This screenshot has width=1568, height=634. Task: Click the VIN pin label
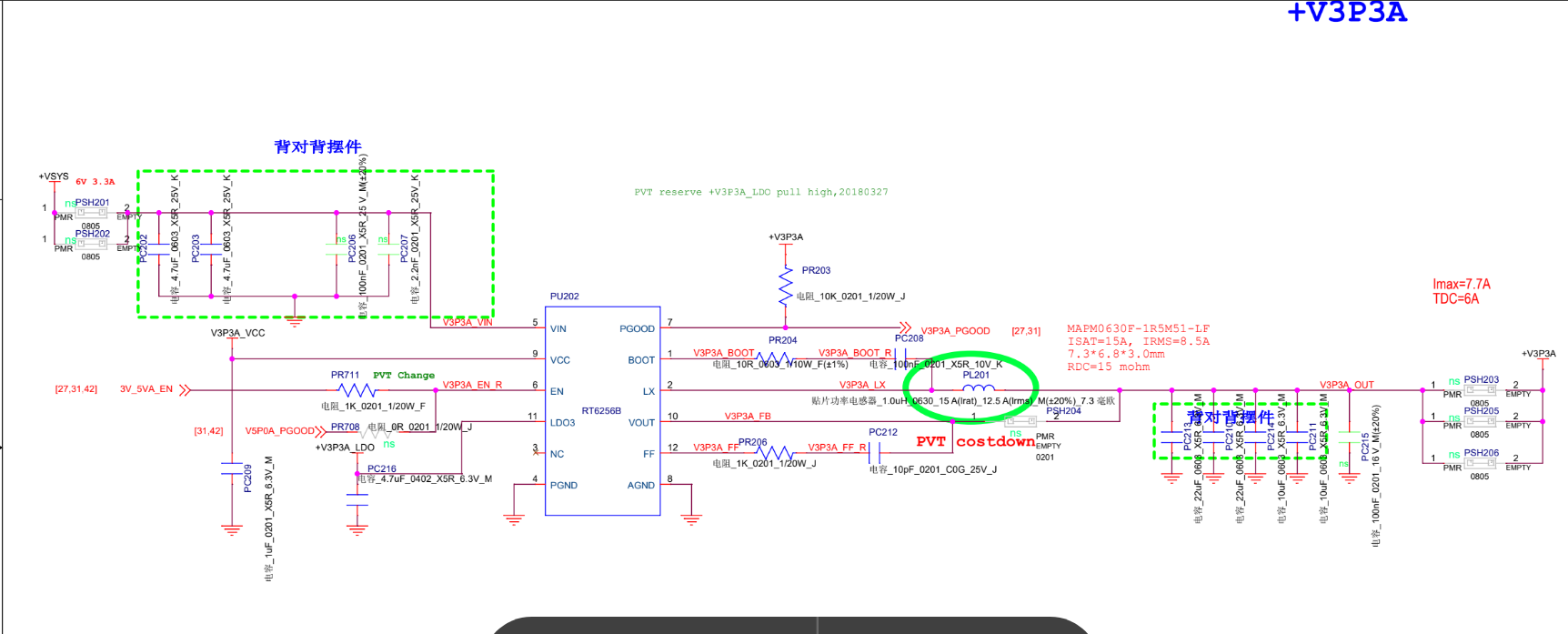coord(558,329)
